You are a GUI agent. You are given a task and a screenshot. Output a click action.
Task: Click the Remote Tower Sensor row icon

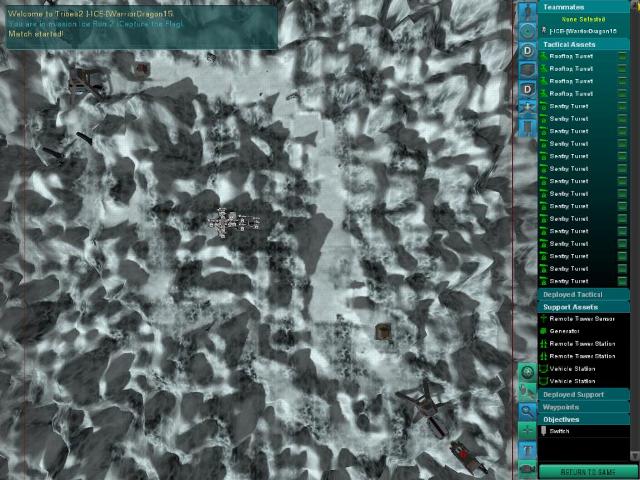pyautogui.click(x=543, y=319)
